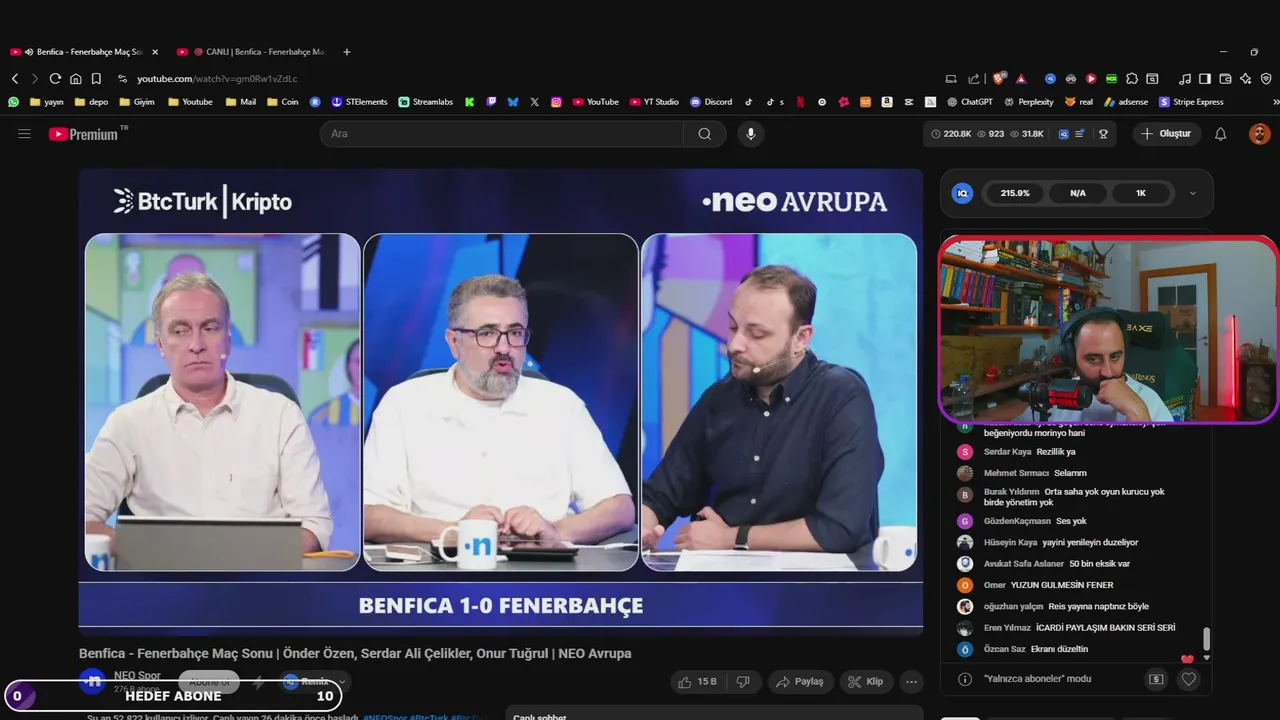Viewport: 1280px width, 720px height.
Task: Open Stripe Express bookmark
Action: tap(1191, 102)
